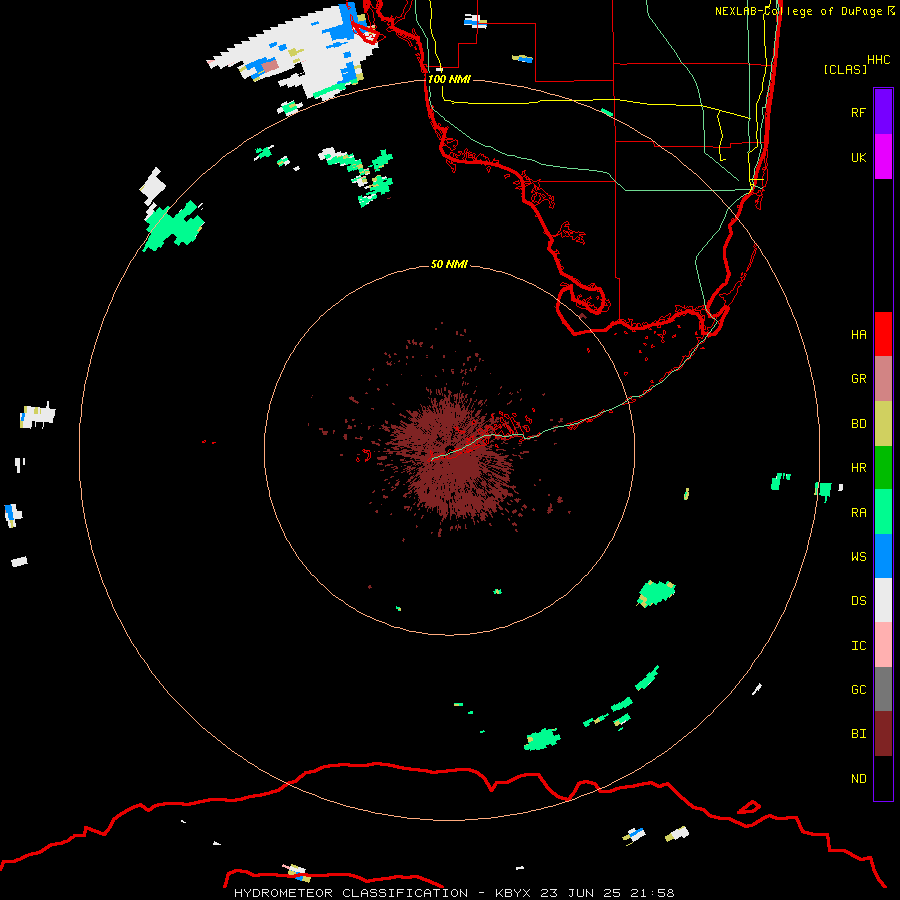Click the BI brown legend swatch

883,734
